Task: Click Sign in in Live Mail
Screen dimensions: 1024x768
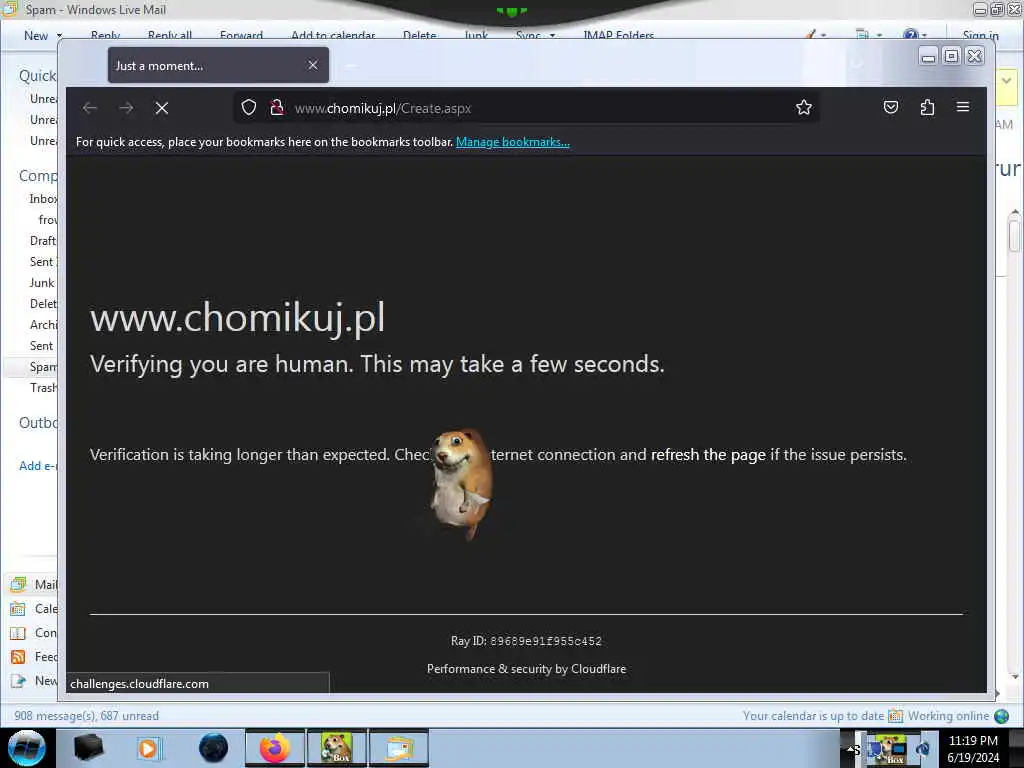Action: [980, 36]
